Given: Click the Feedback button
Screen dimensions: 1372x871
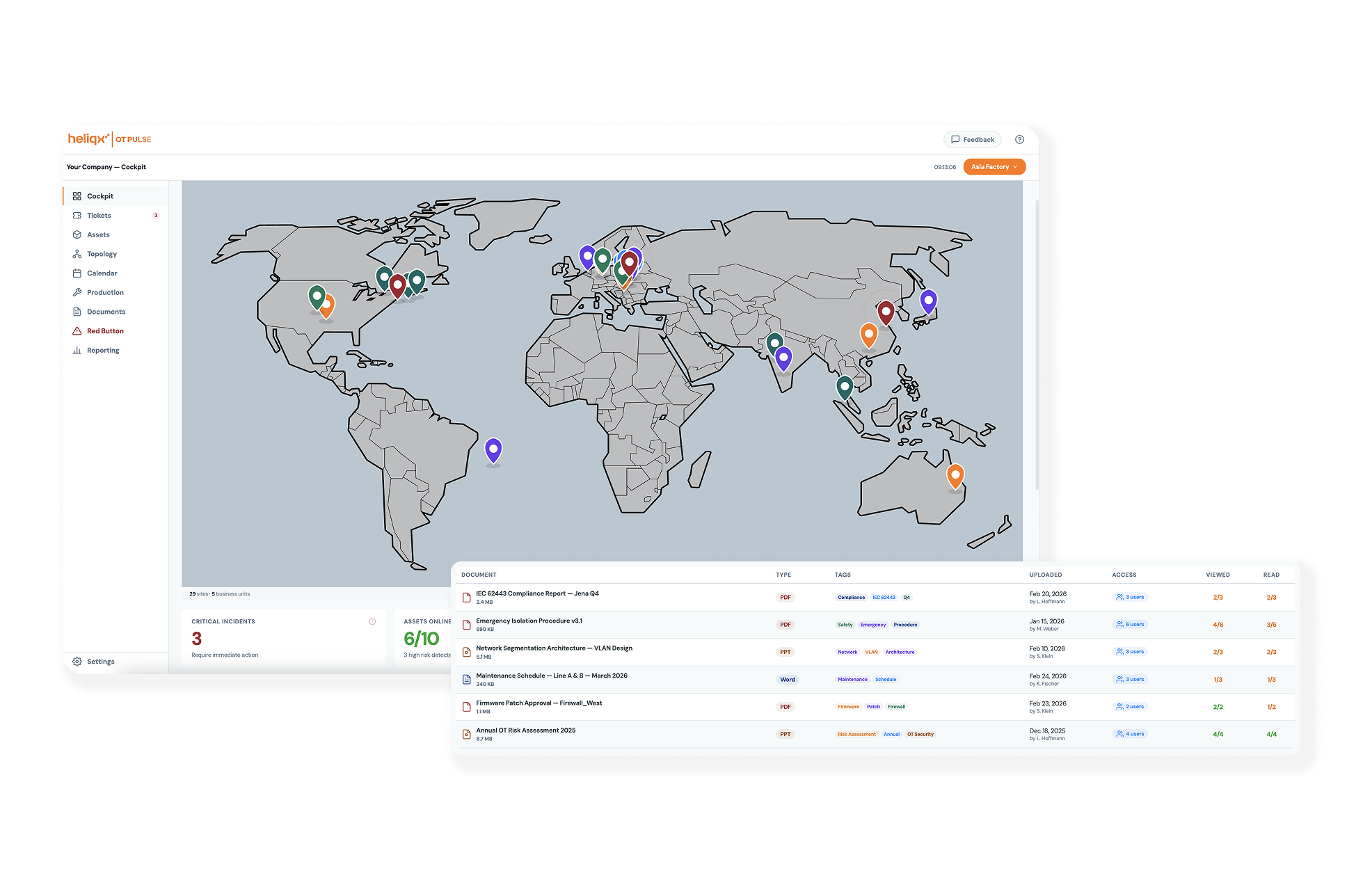Looking at the screenshot, I should coord(972,139).
